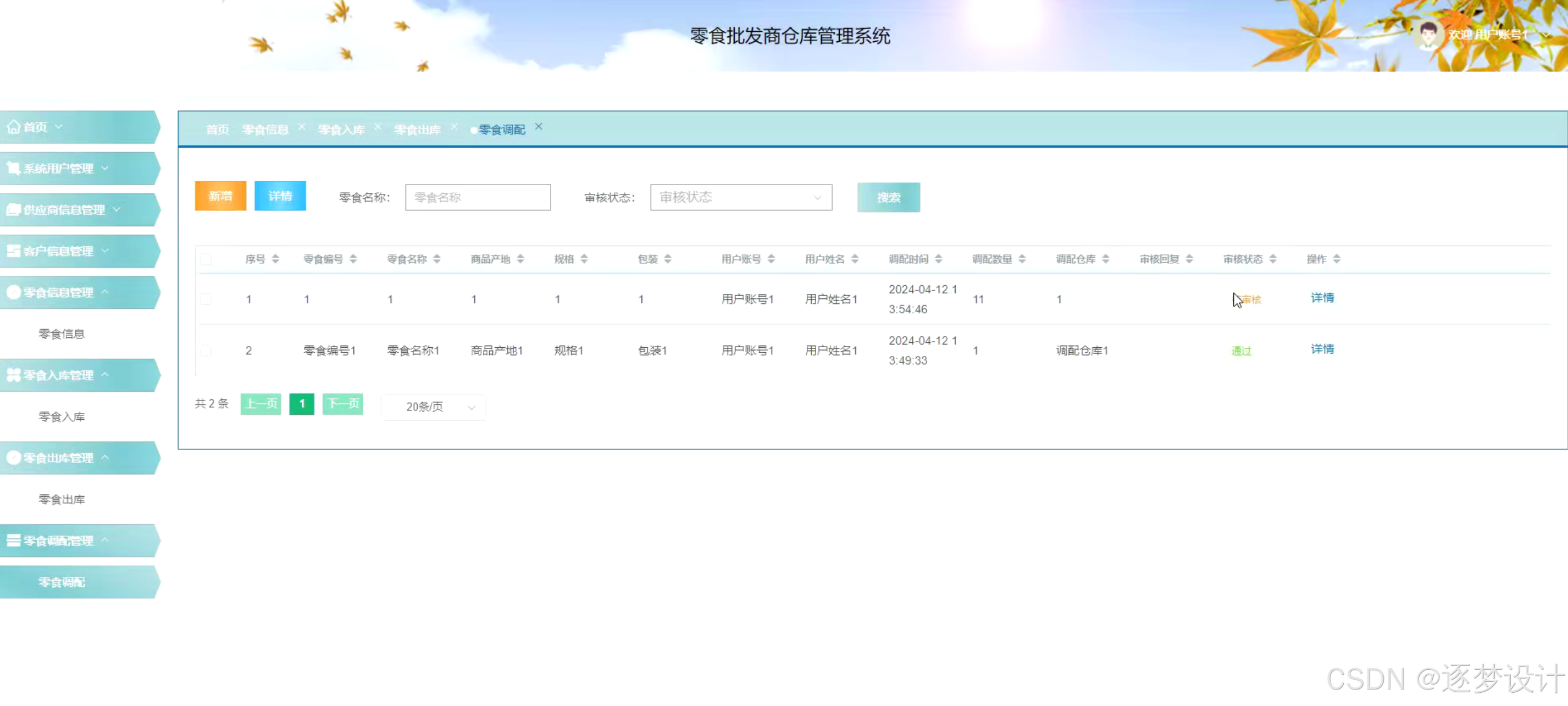Image resolution: width=1568 pixels, height=706 pixels.
Task: Click the orange 新增 button
Action: [220, 196]
